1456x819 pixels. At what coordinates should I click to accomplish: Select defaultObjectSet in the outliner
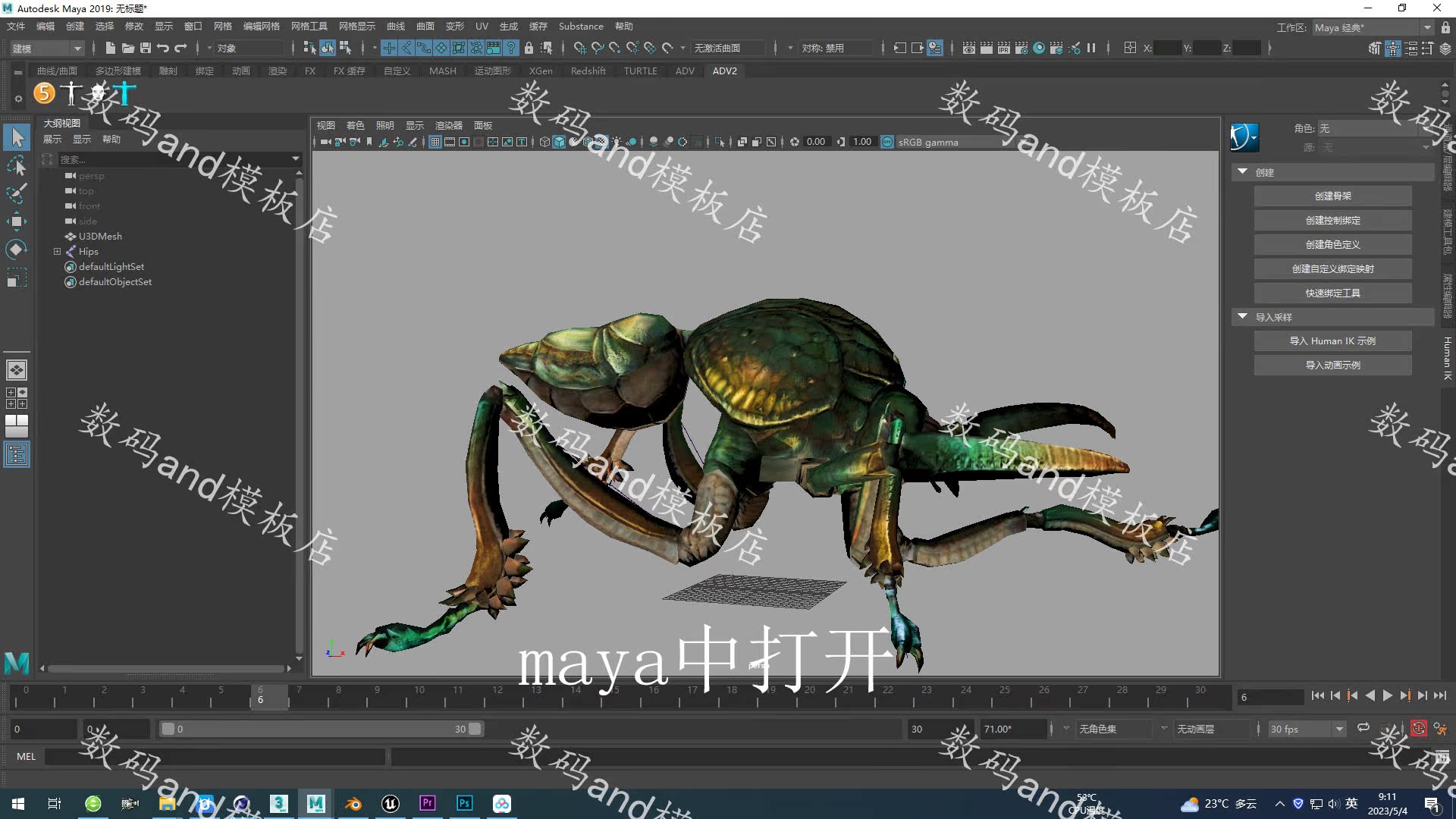point(115,281)
